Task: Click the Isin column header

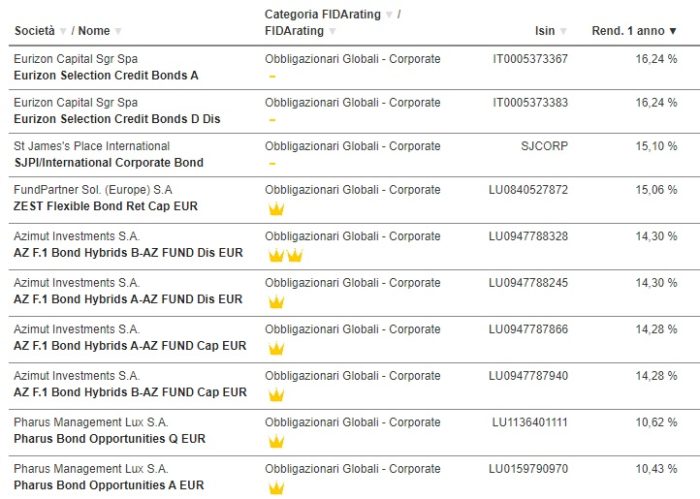Action: 545,31
